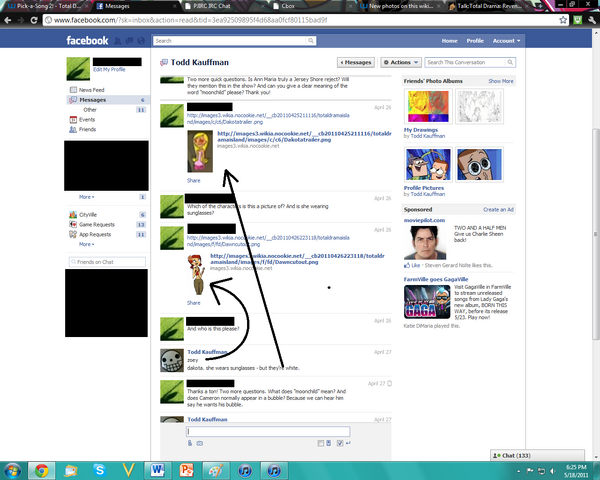The height and width of the screenshot is (480, 600).
Task: Click the facebook logo
Action: (87, 41)
